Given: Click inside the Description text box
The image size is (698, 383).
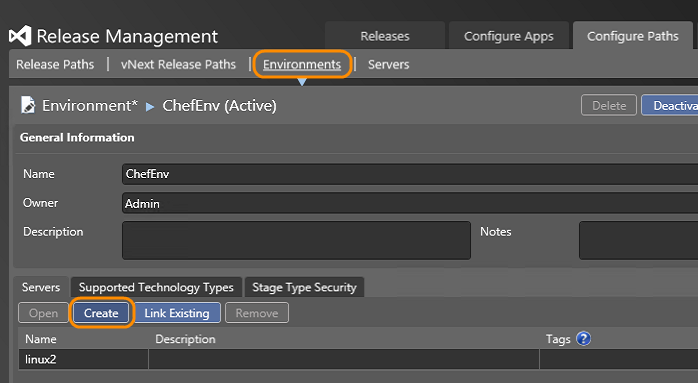Looking at the screenshot, I should 296,240.
